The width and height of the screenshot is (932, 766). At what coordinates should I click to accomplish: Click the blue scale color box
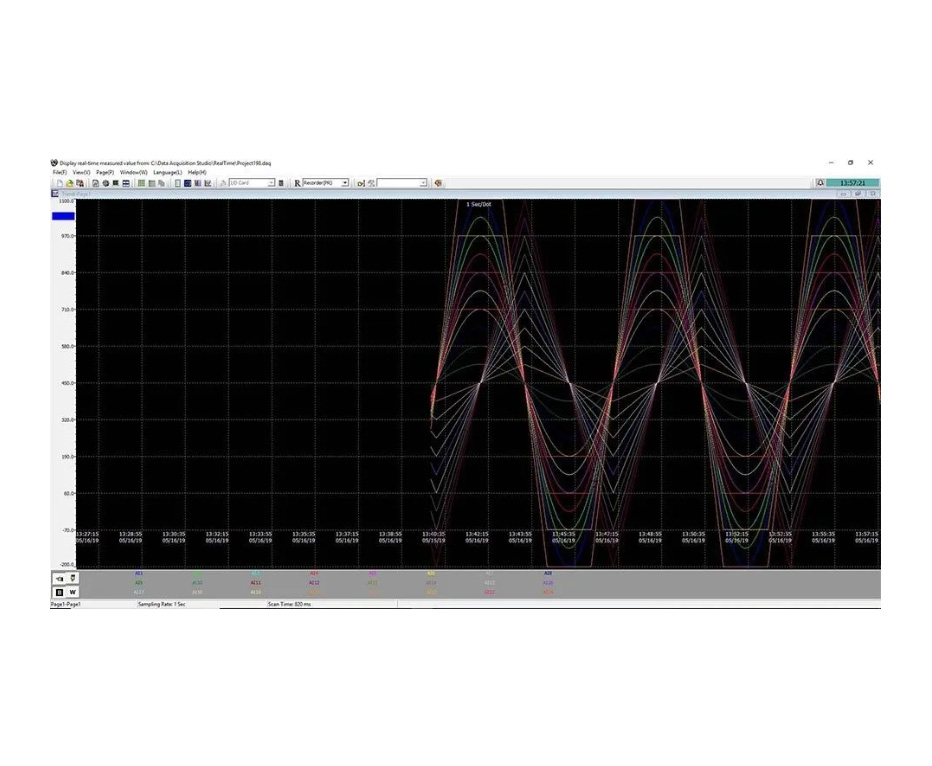click(x=64, y=216)
